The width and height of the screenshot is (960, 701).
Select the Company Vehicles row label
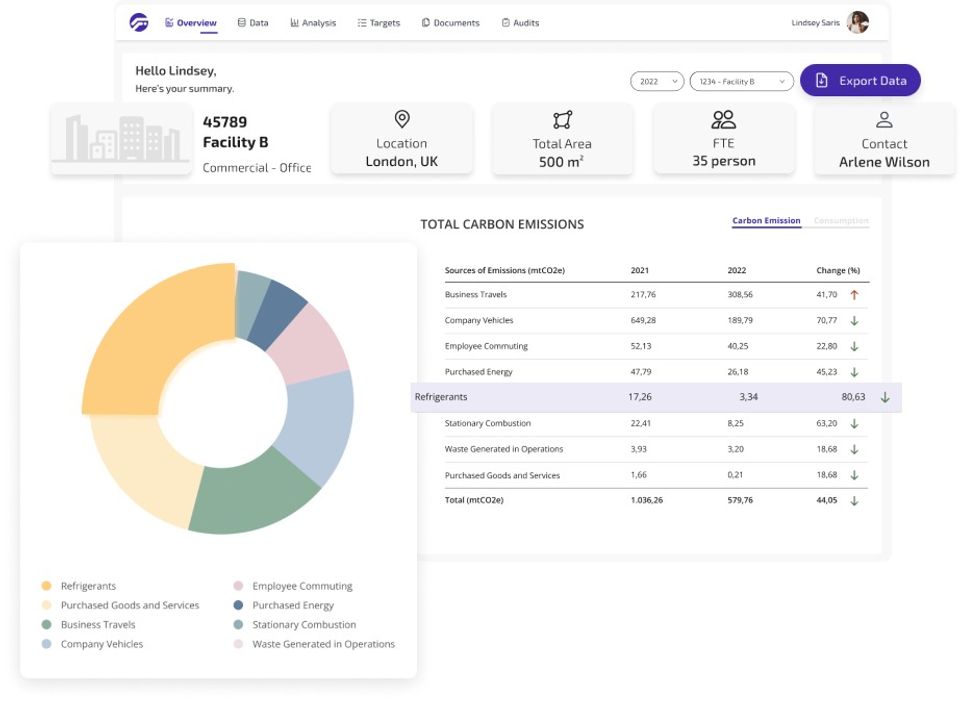pyautogui.click(x=479, y=320)
